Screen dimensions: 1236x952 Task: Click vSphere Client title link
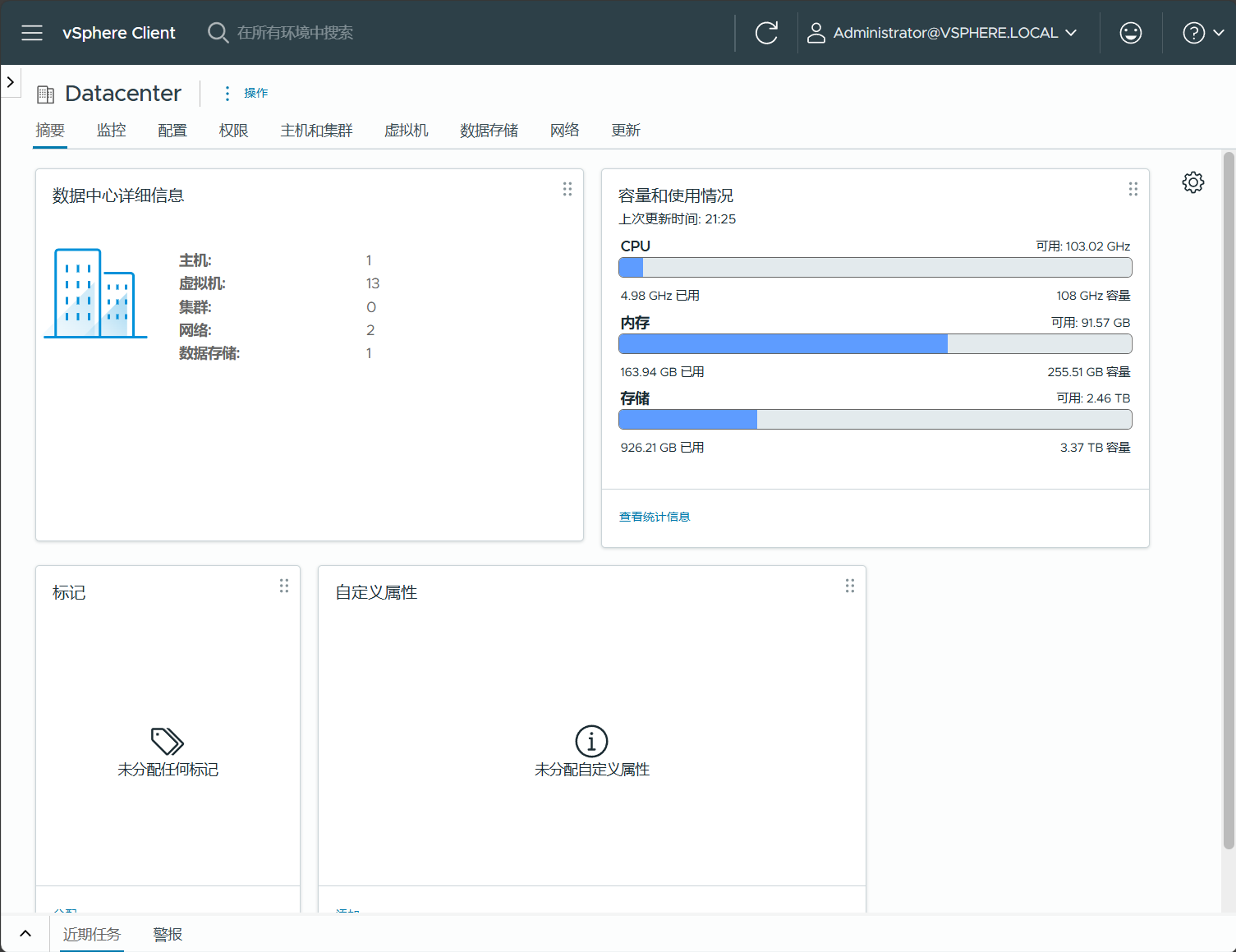(119, 33)
